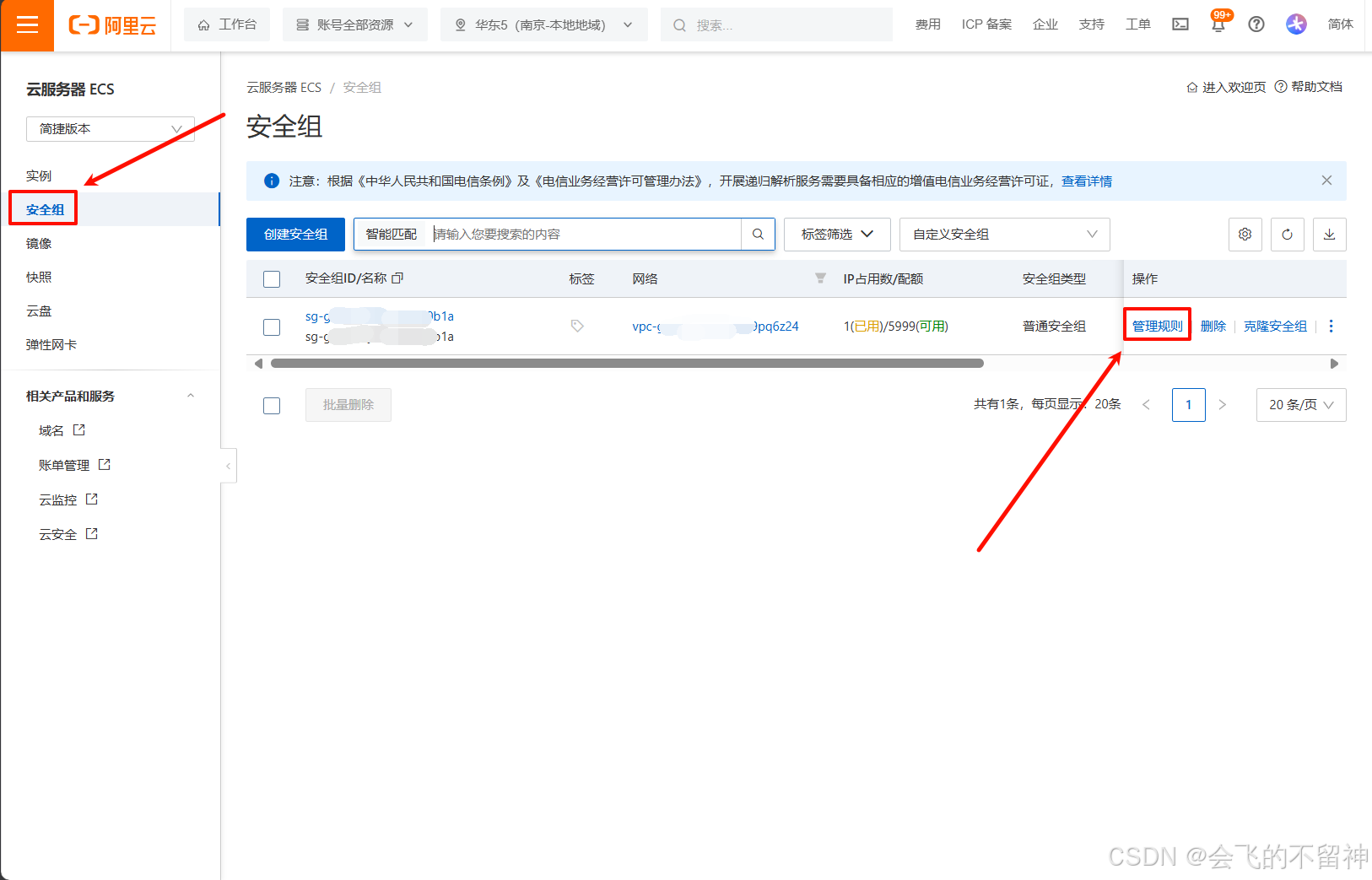This screenshot has height=880, width=1372.
Task: Select 云盘 in the sidebar
Action: pyautogui.click(x=39, y=310)
